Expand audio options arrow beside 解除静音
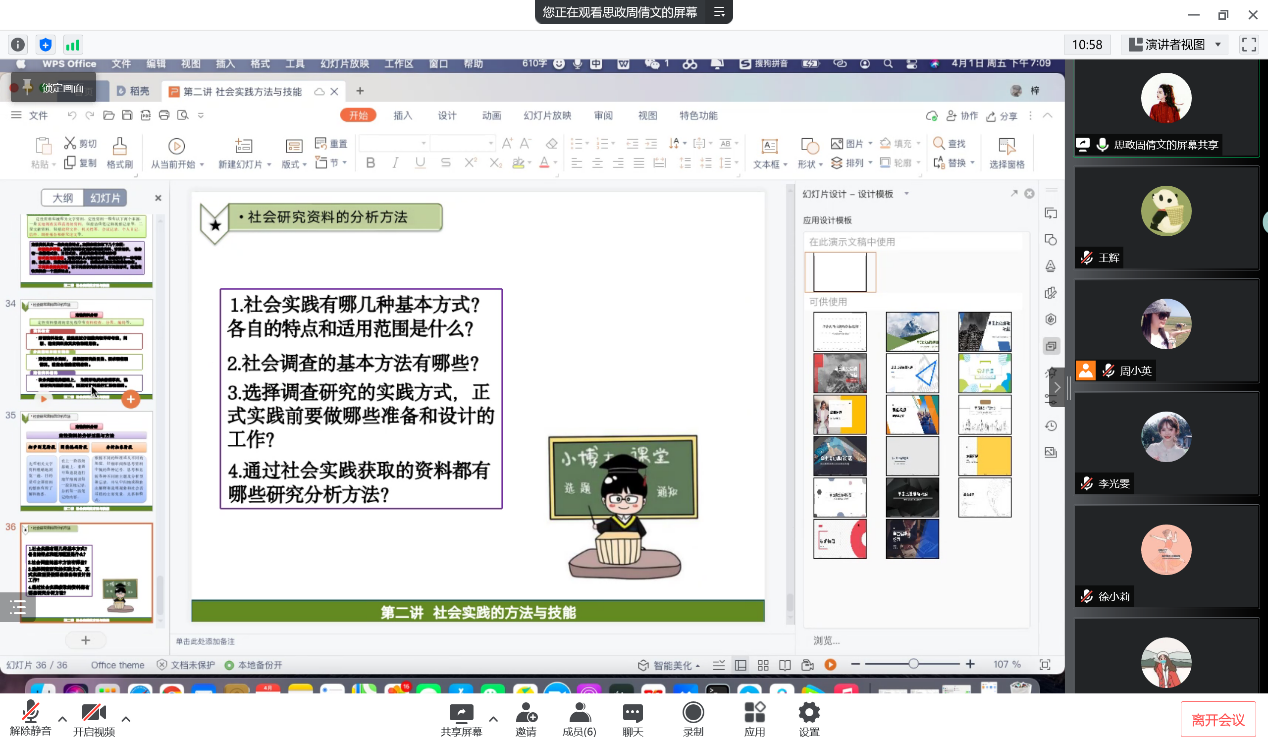 coord(62,719)
